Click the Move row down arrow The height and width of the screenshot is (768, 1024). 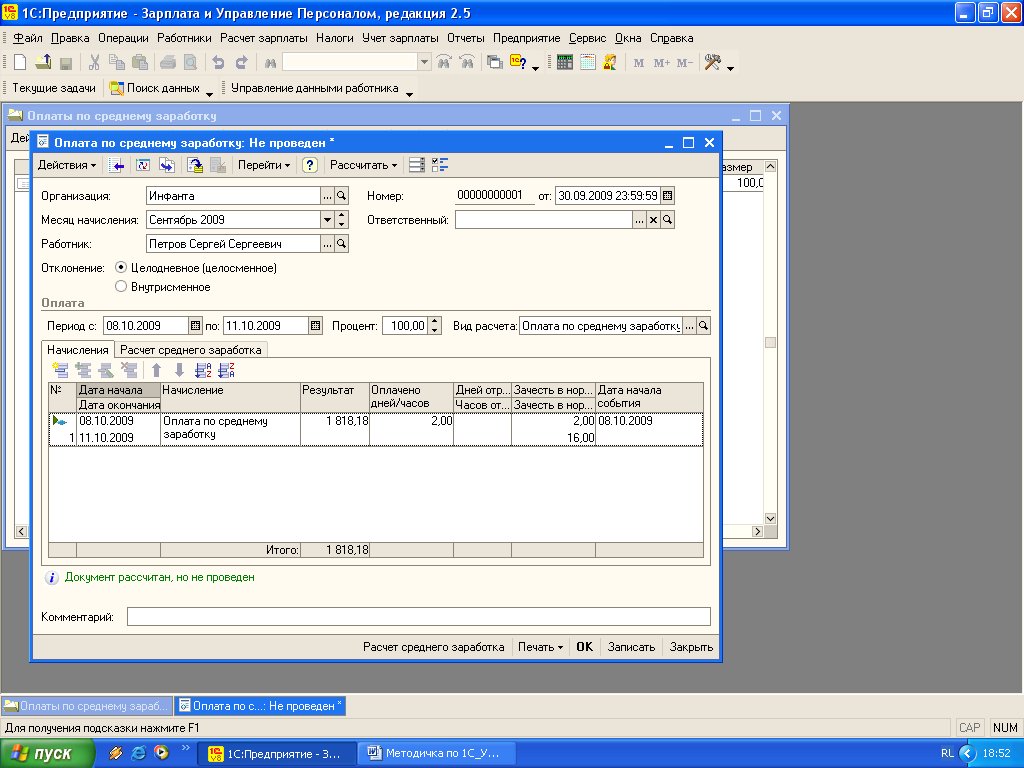[179, 370]
